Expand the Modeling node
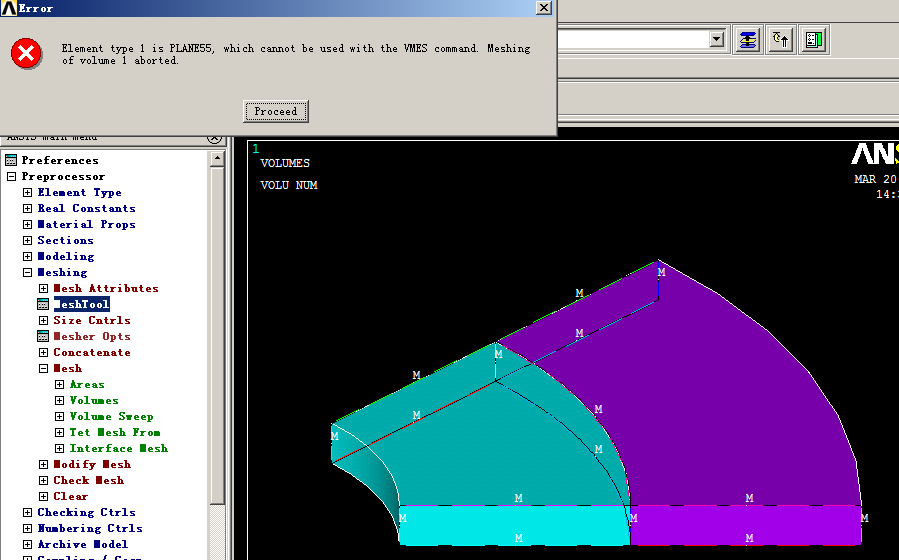 tap(27, 256)
